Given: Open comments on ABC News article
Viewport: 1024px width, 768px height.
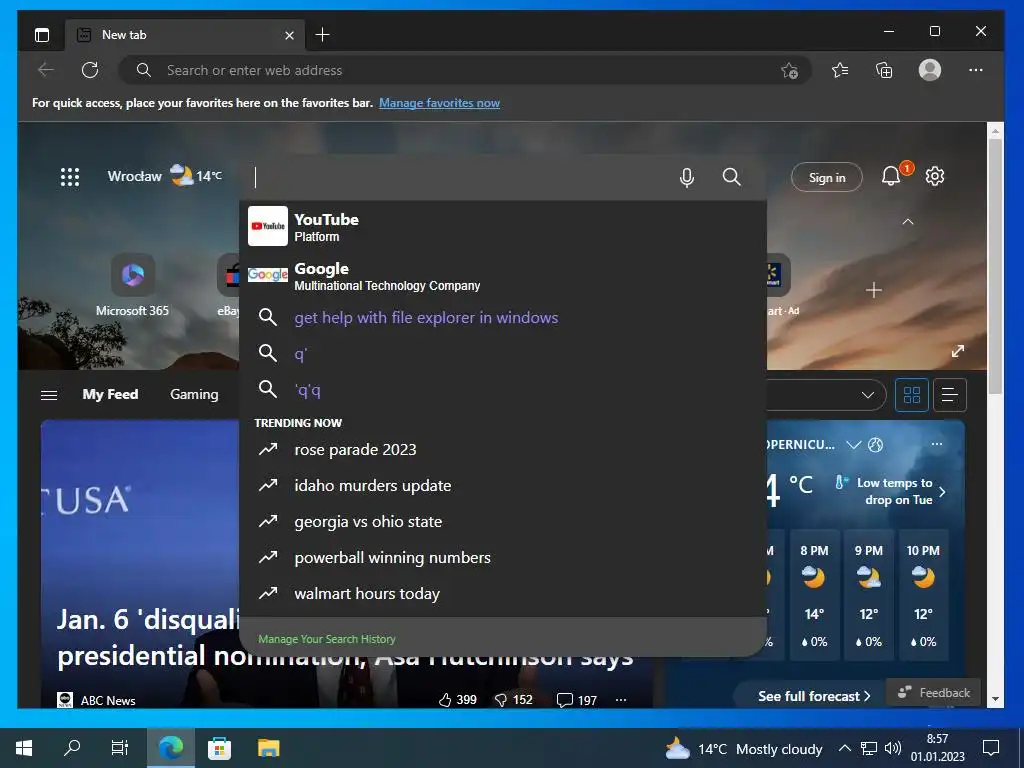Looking at the screenshot, I should [577, 700].
